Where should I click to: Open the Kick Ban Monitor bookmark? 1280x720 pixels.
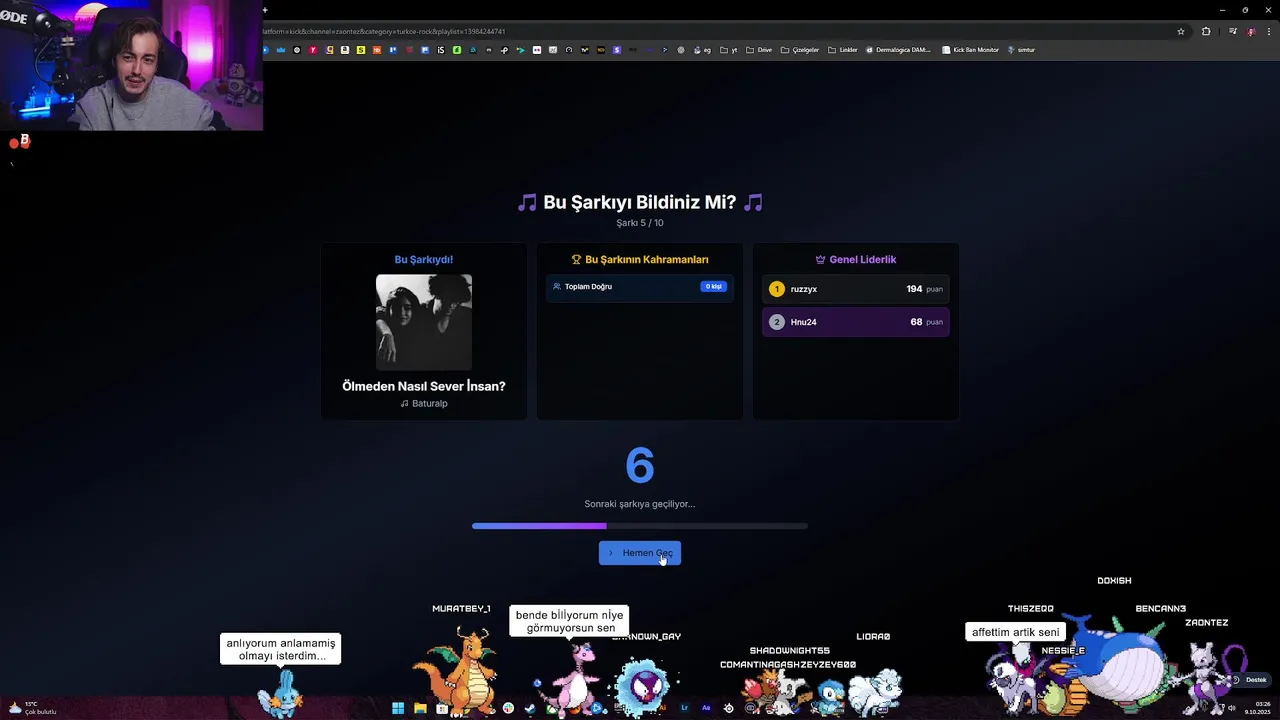(970, 50)
